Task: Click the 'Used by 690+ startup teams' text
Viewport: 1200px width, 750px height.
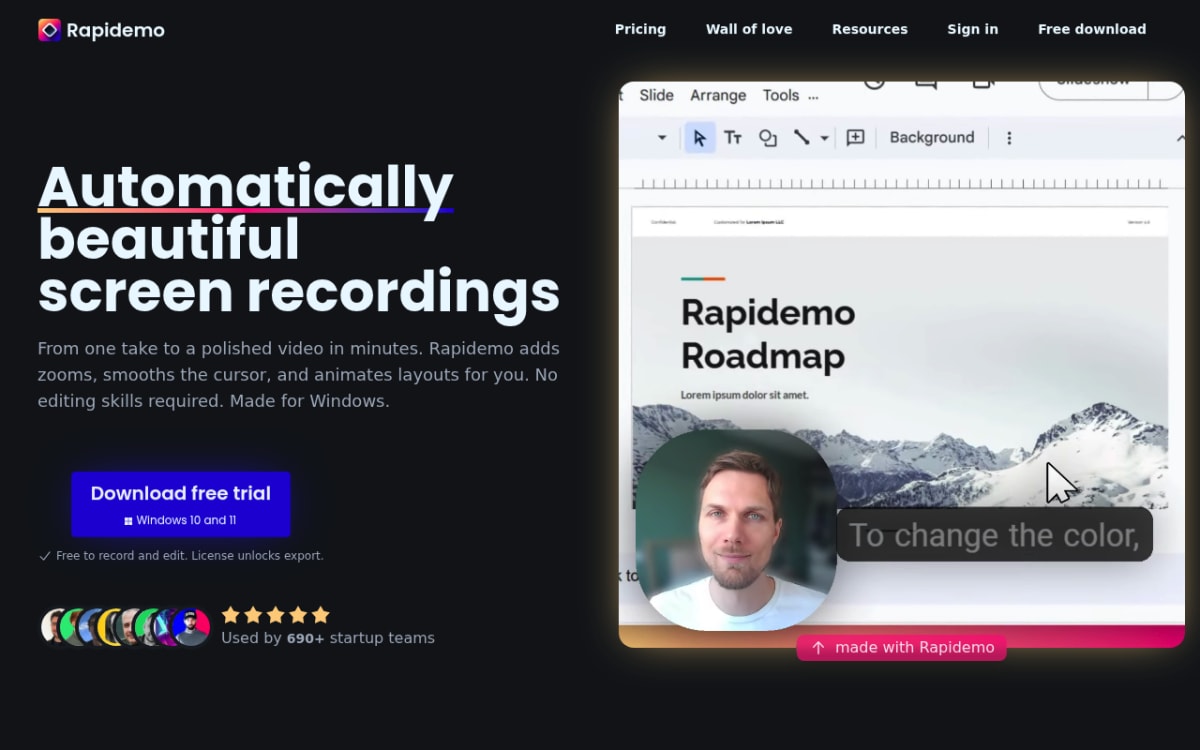Action: point(328,638)
